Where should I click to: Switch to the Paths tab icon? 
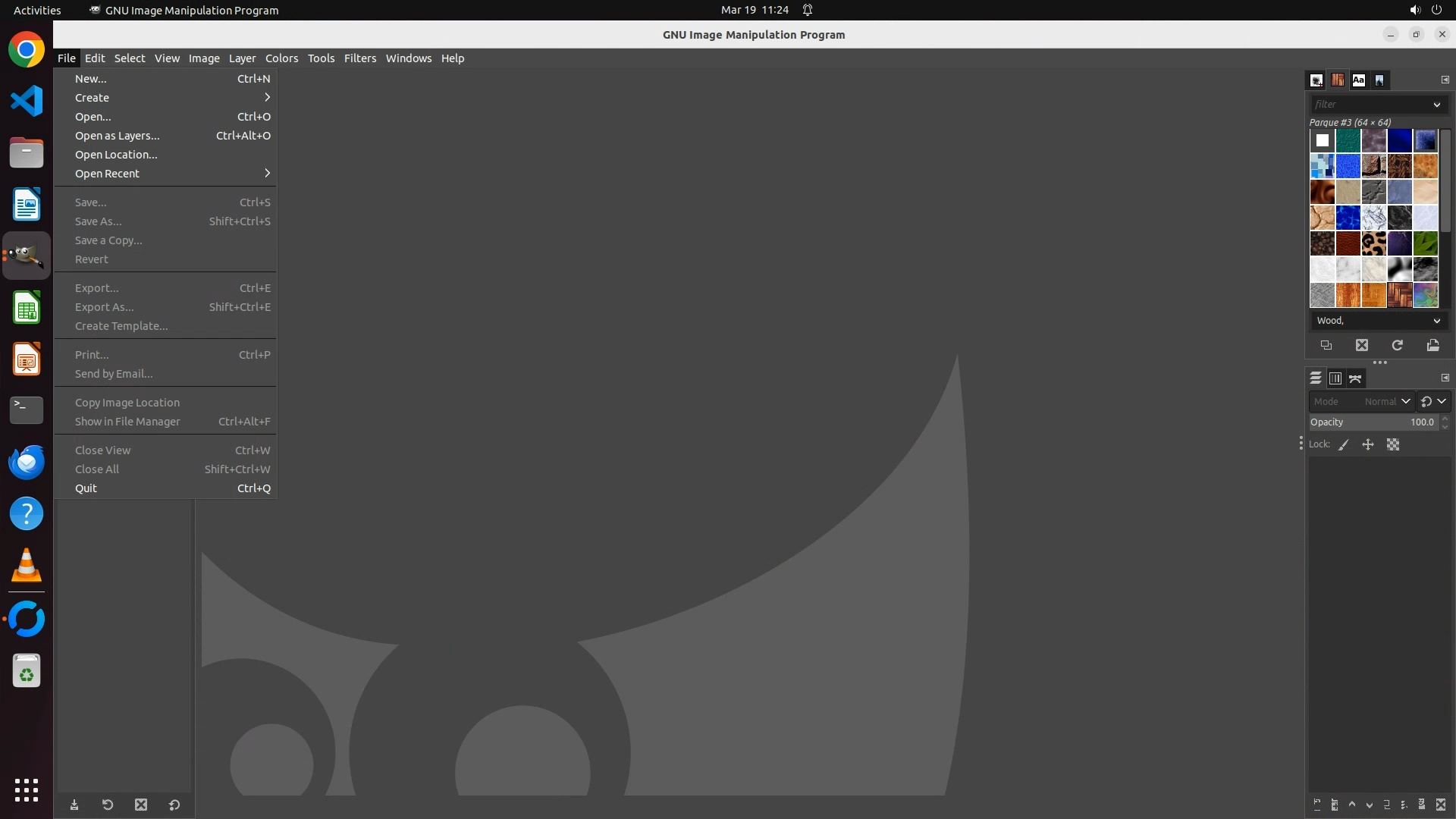click(1355, 378)
